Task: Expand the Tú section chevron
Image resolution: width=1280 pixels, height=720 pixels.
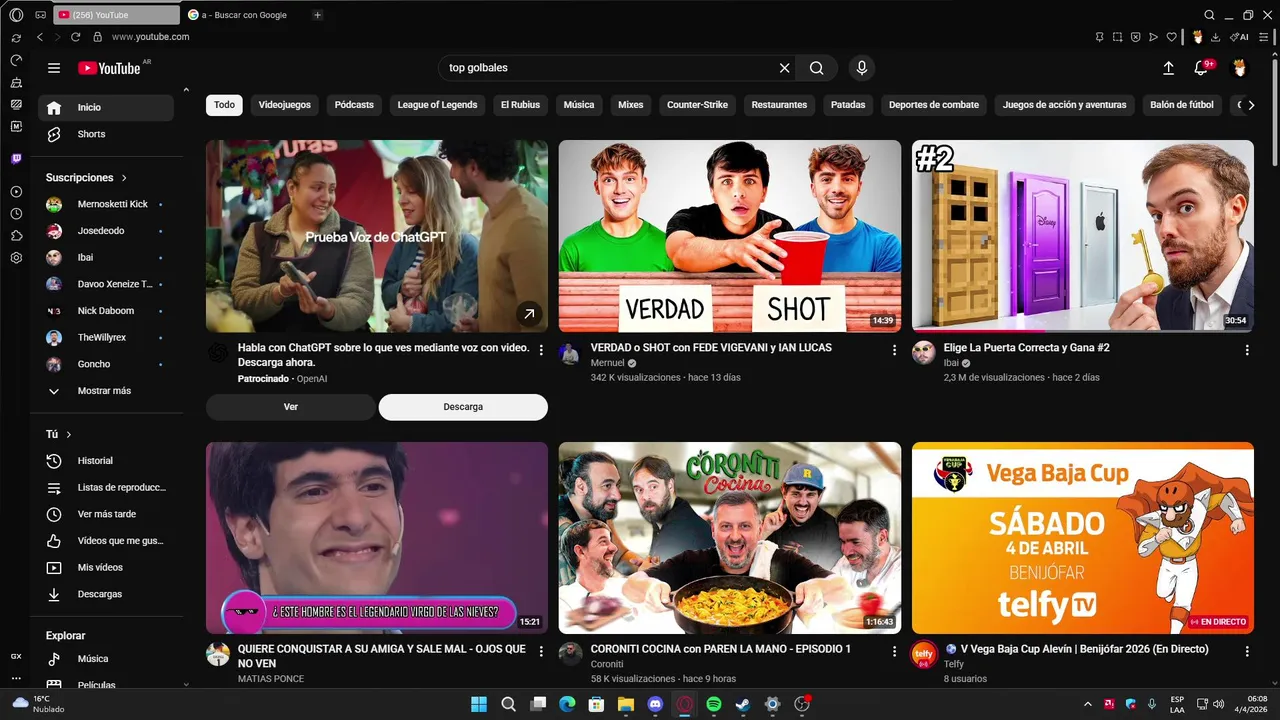Action: click(x=69, y=435)
